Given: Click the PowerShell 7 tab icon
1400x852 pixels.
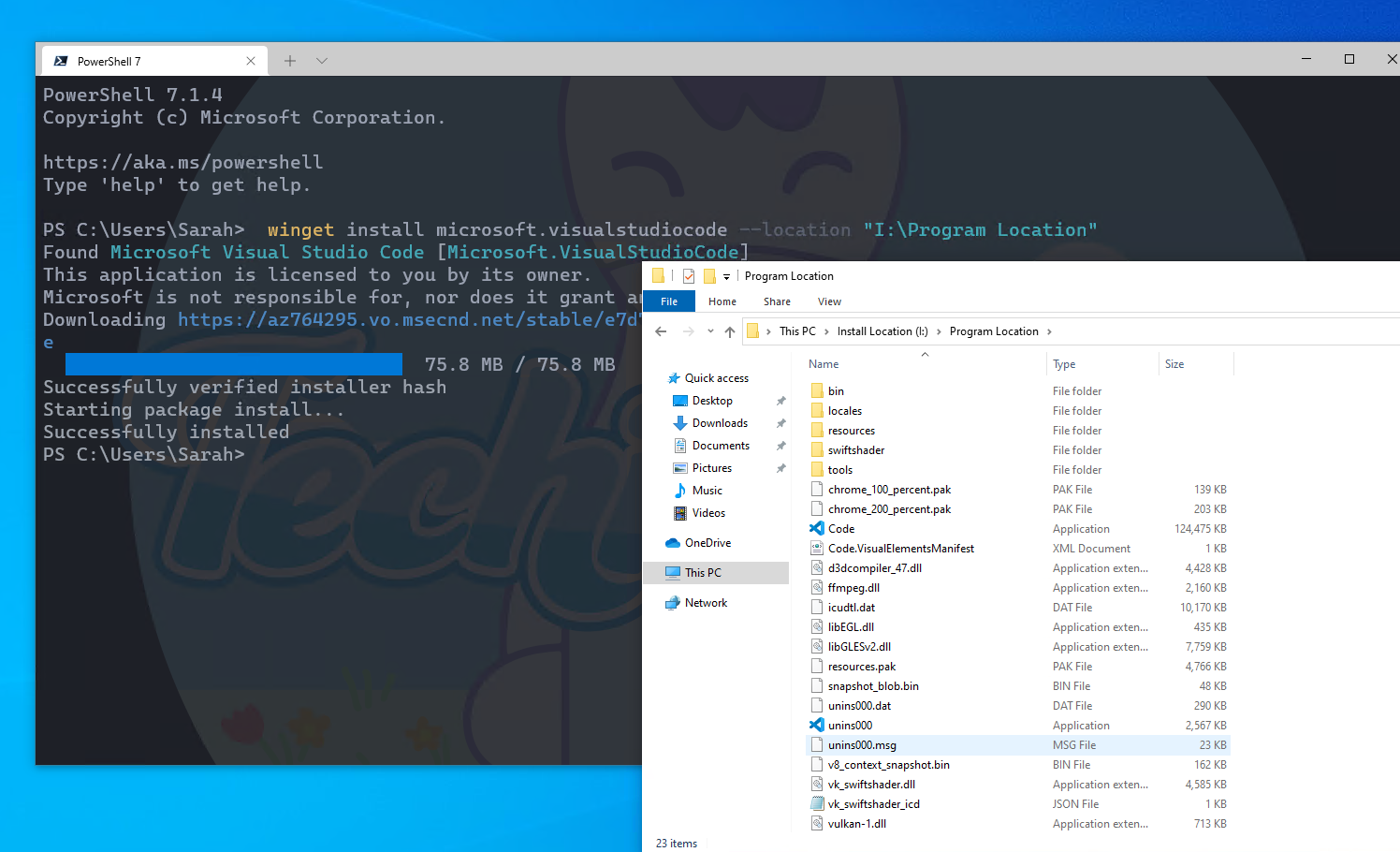Looking at the screenshot, I should click(x=61, y=60).
